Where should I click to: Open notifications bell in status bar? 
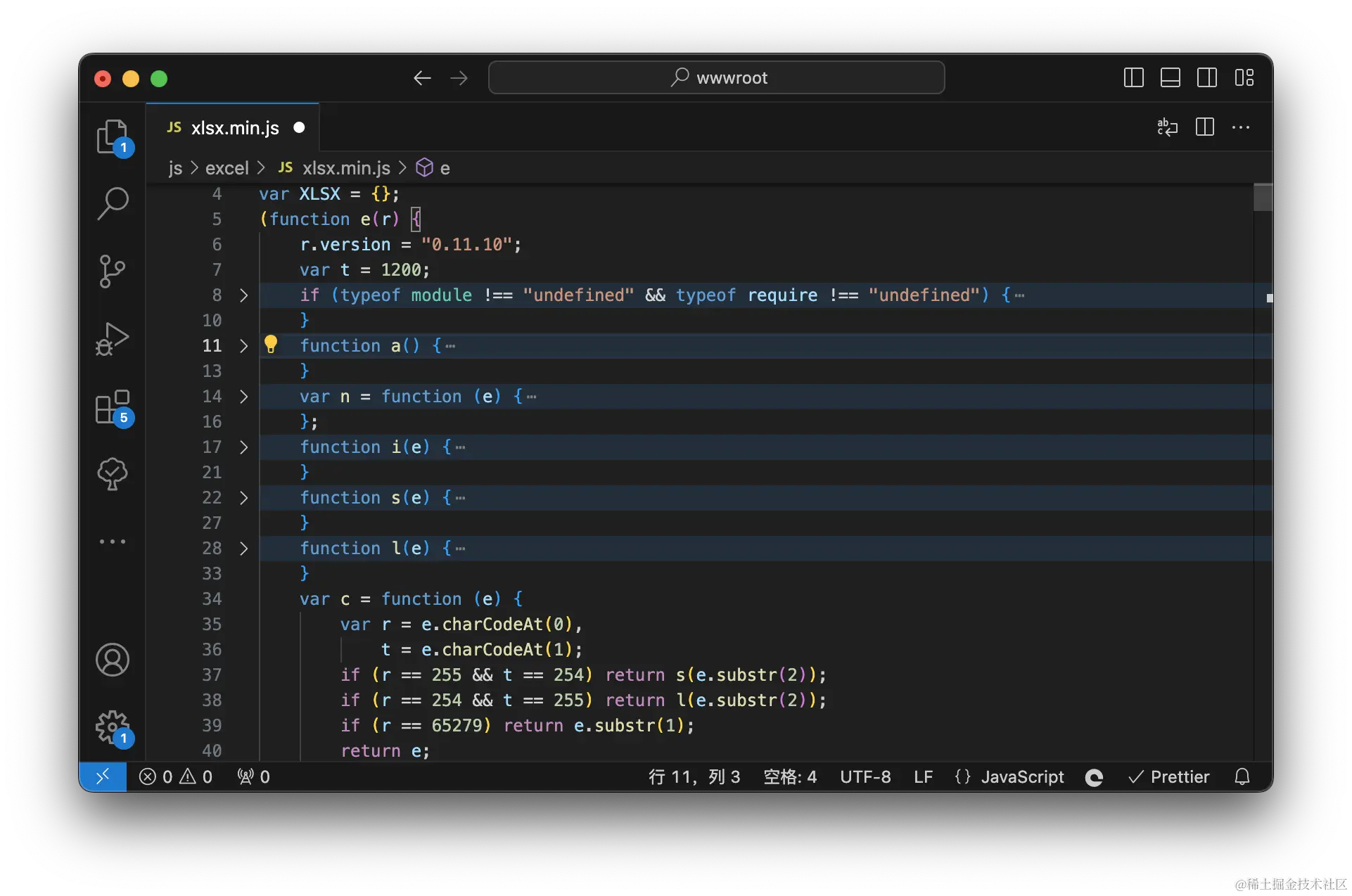1242,776
